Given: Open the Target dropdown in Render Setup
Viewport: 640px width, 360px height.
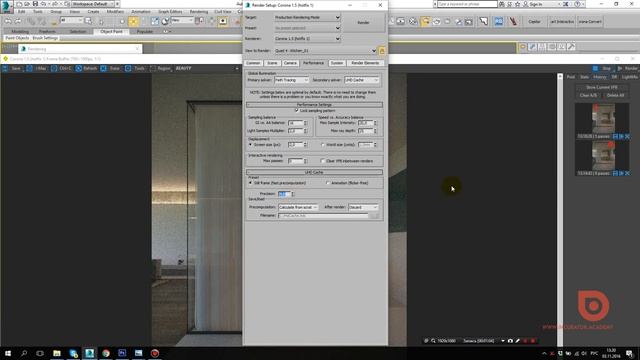Looking at the screenshot, I should (x=307, y=18).
